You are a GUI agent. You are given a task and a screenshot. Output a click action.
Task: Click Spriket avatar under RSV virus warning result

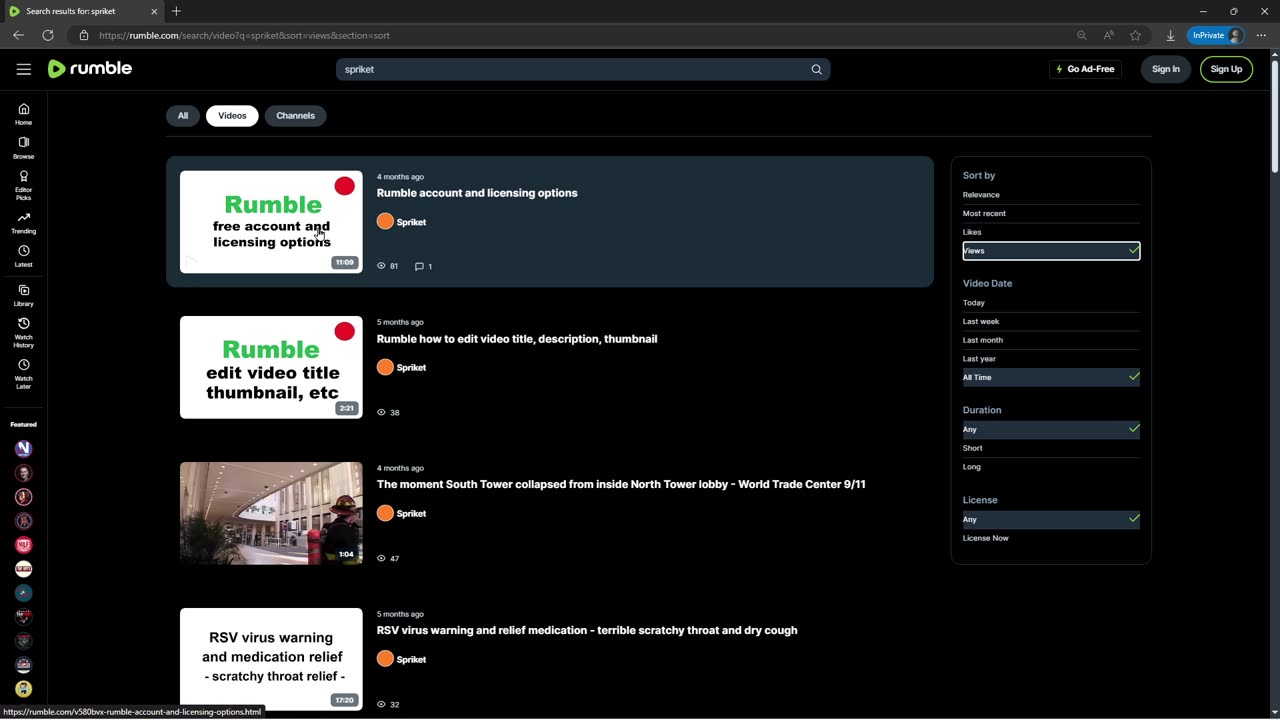click(x=385, y=659)
